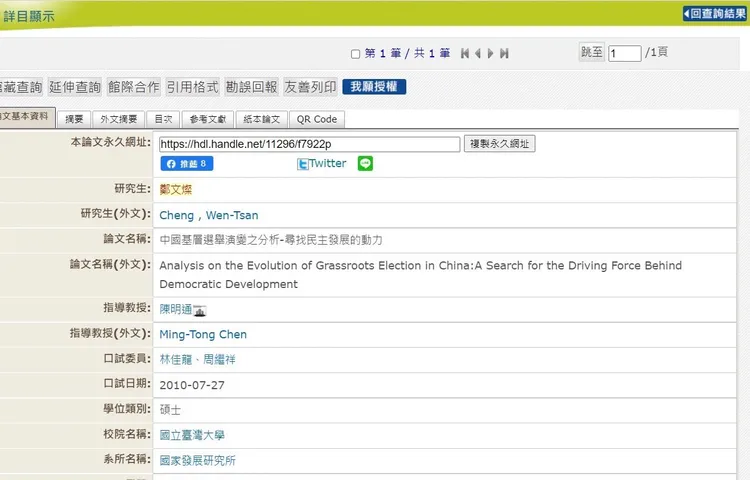This screenshot has height=480, width=750.
Task: Switch to the QR Code tab
Action: 317,119
